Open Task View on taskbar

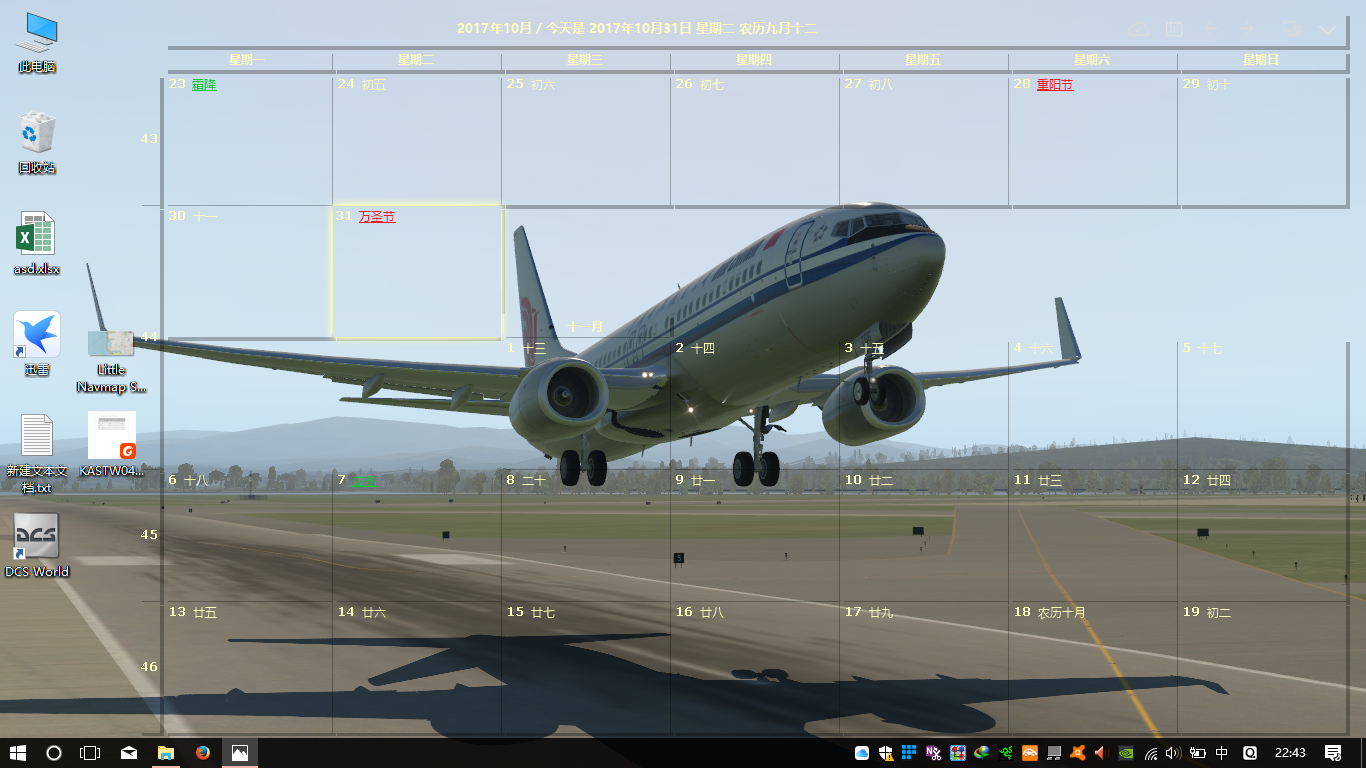90,753
